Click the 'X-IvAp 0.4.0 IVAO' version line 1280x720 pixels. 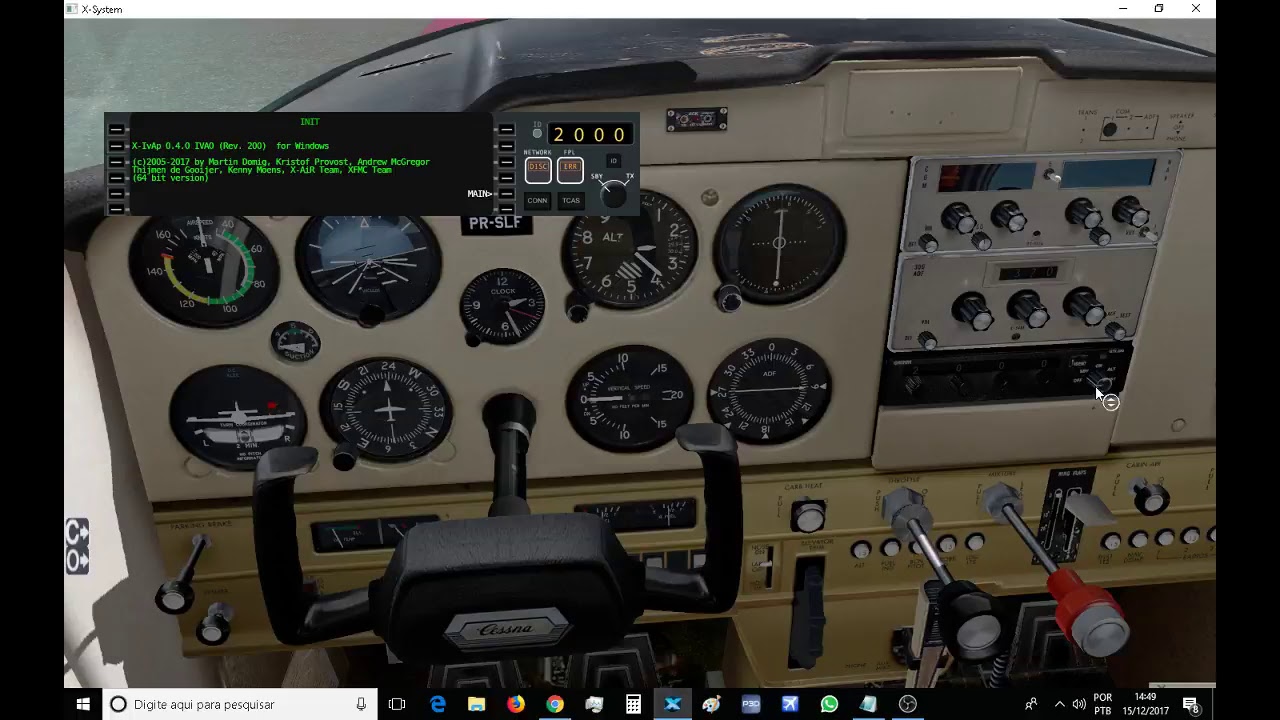(230, 146)
